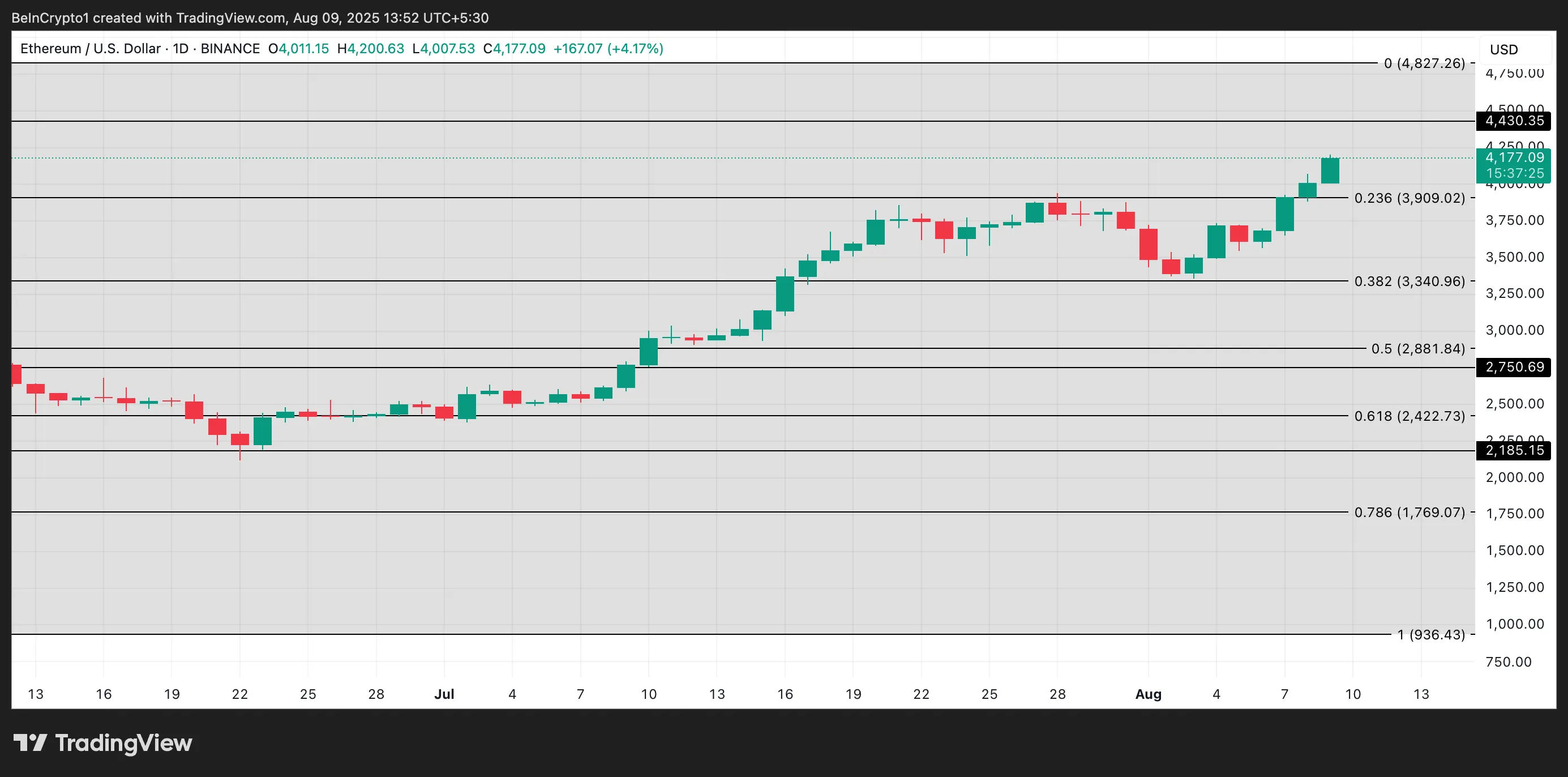
Task: Click the TradingView logo icon
Action: click(x=31, y=742)
